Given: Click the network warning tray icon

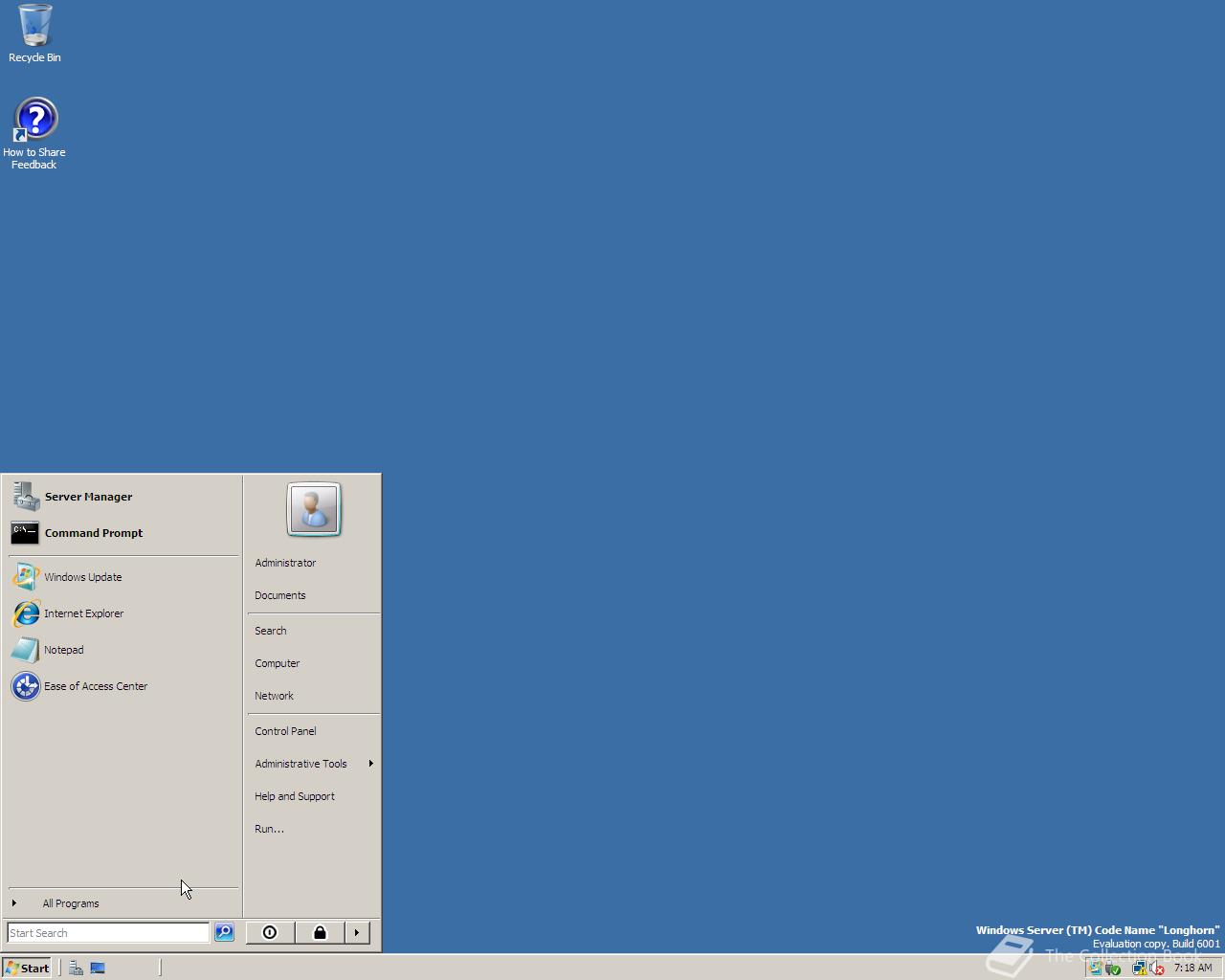Looking at the screenshot, I should pos(1140,969).
